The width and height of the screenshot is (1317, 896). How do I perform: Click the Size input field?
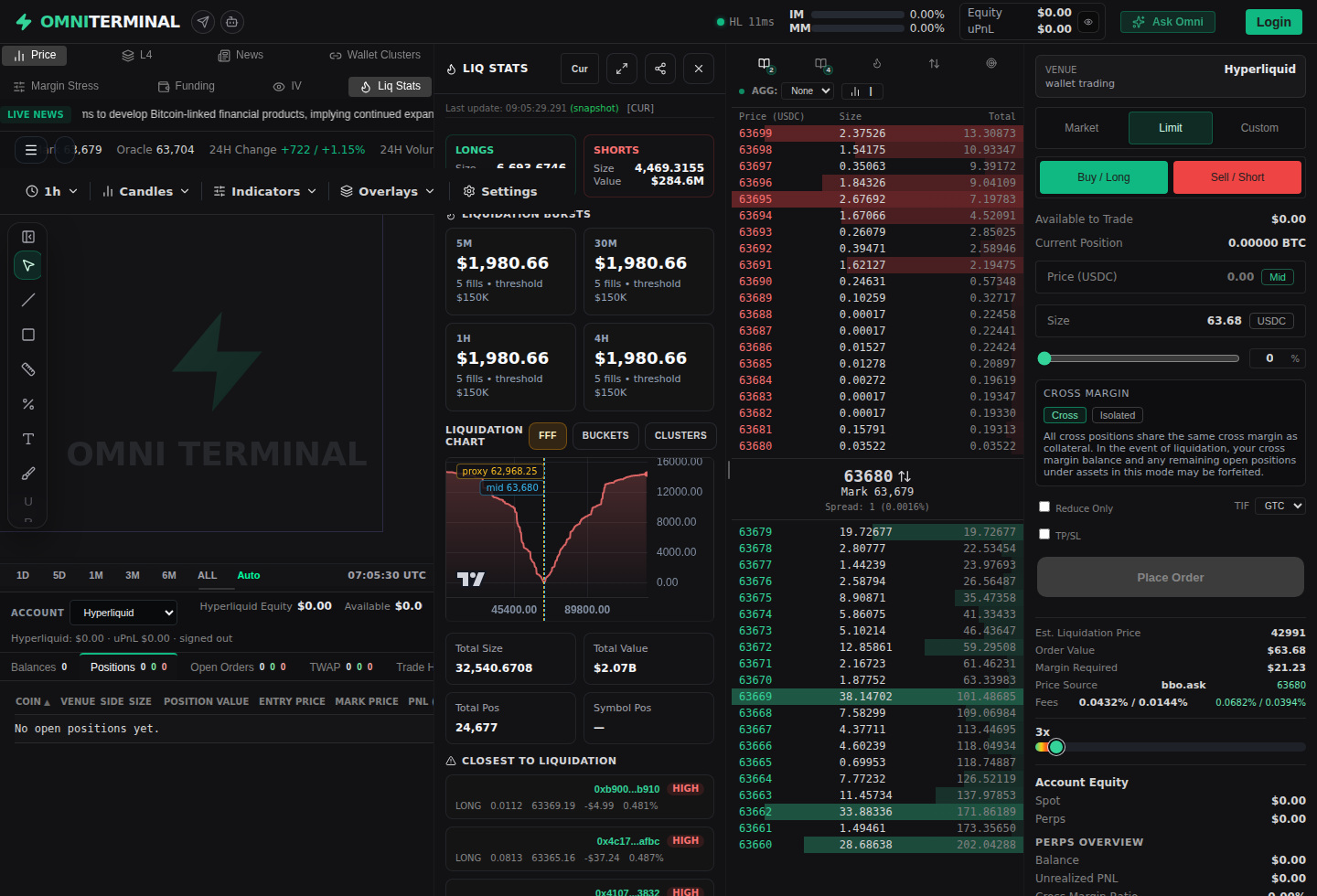pyautogui.click(x=1171, y=321)
